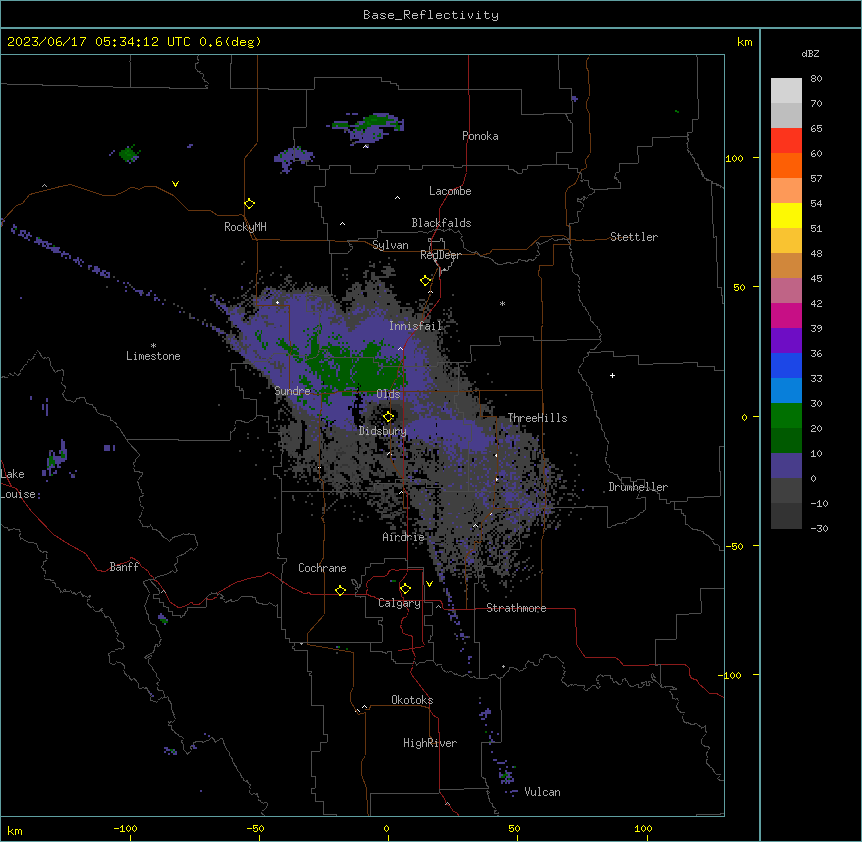Click the yellow diamond marker below Cochrane label
This screenshot has height=842, width=862.
point(340,590)
